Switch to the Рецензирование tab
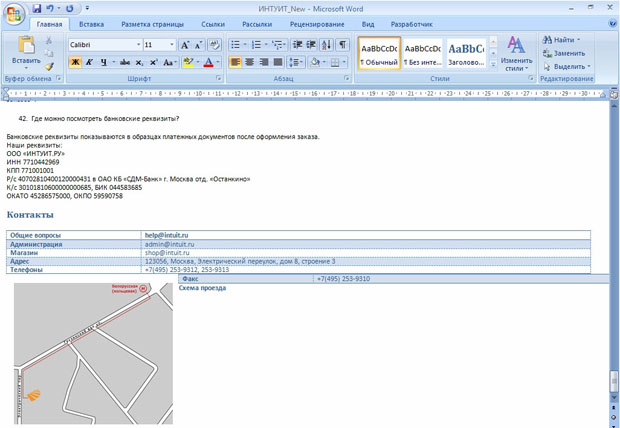The width and height of the screenshot is (620, 428). point(317,24)
